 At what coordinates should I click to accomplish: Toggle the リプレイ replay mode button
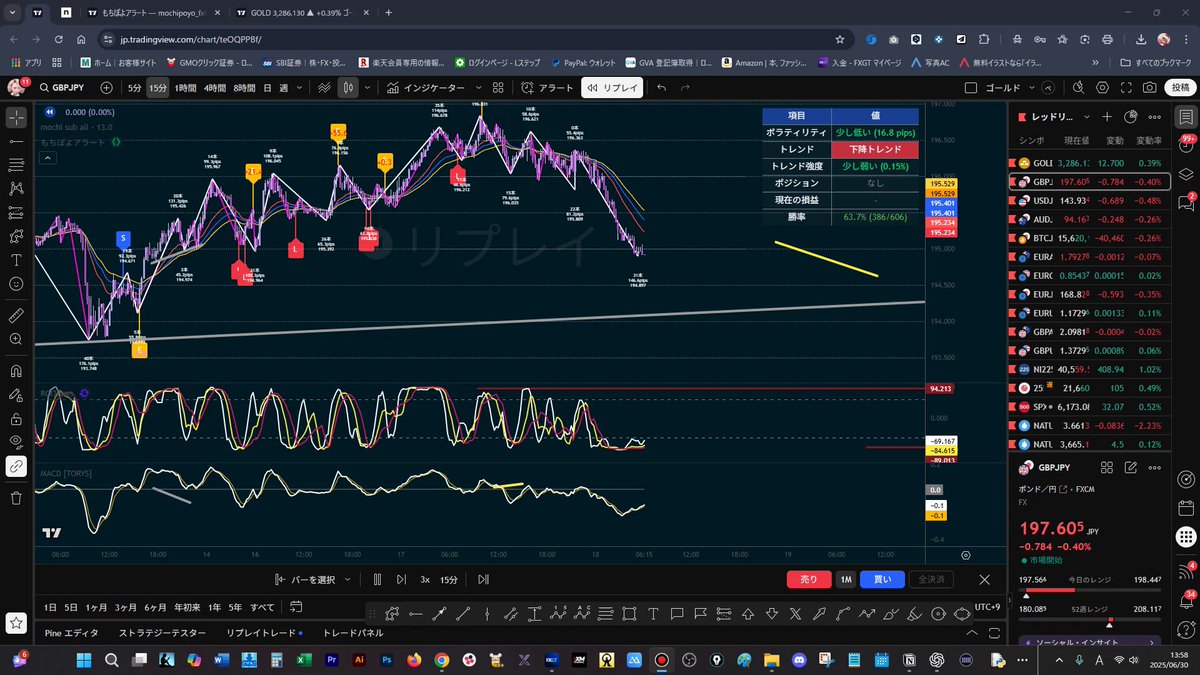tap(612, 88)
